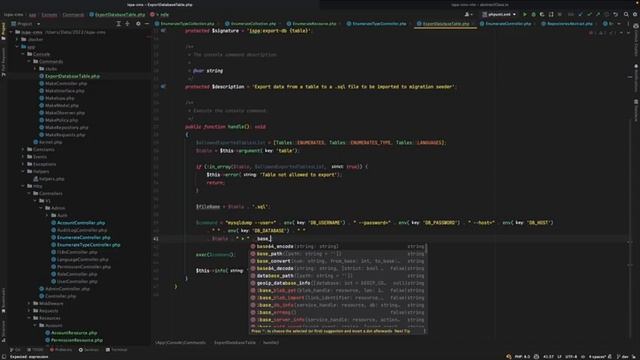The height and width of the screenshot is (360, 640).
Task: Open Bookmarks tool window on left stripe
Action: coord(4,300)
